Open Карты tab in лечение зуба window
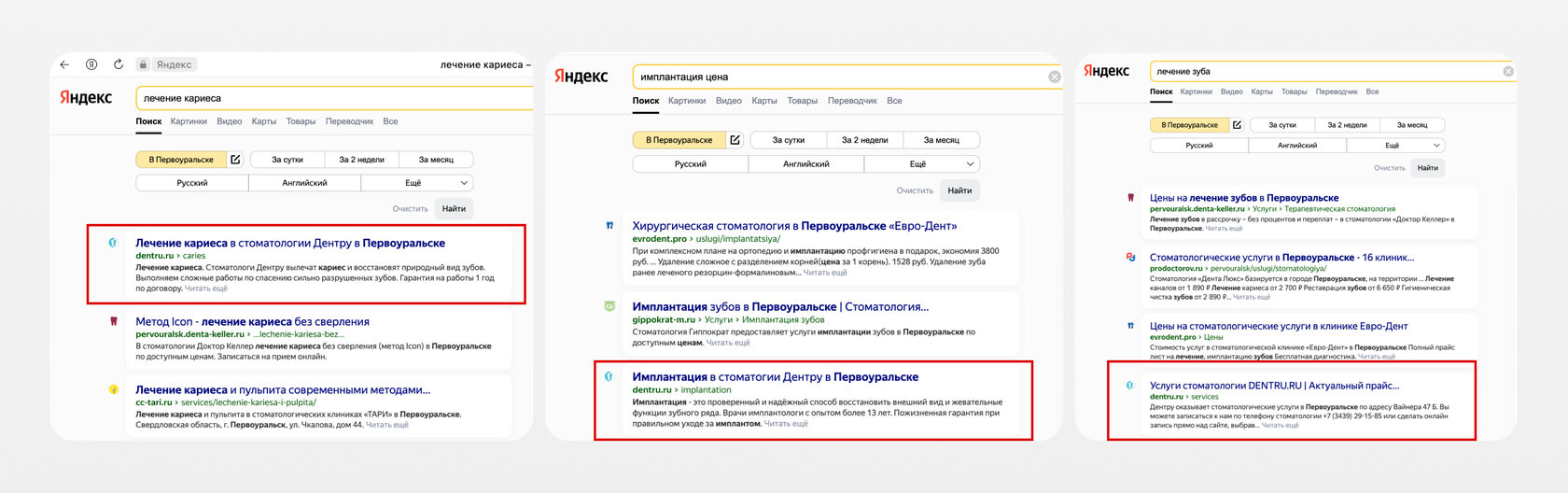1568x493 pixels. [x=1262, y=92]
